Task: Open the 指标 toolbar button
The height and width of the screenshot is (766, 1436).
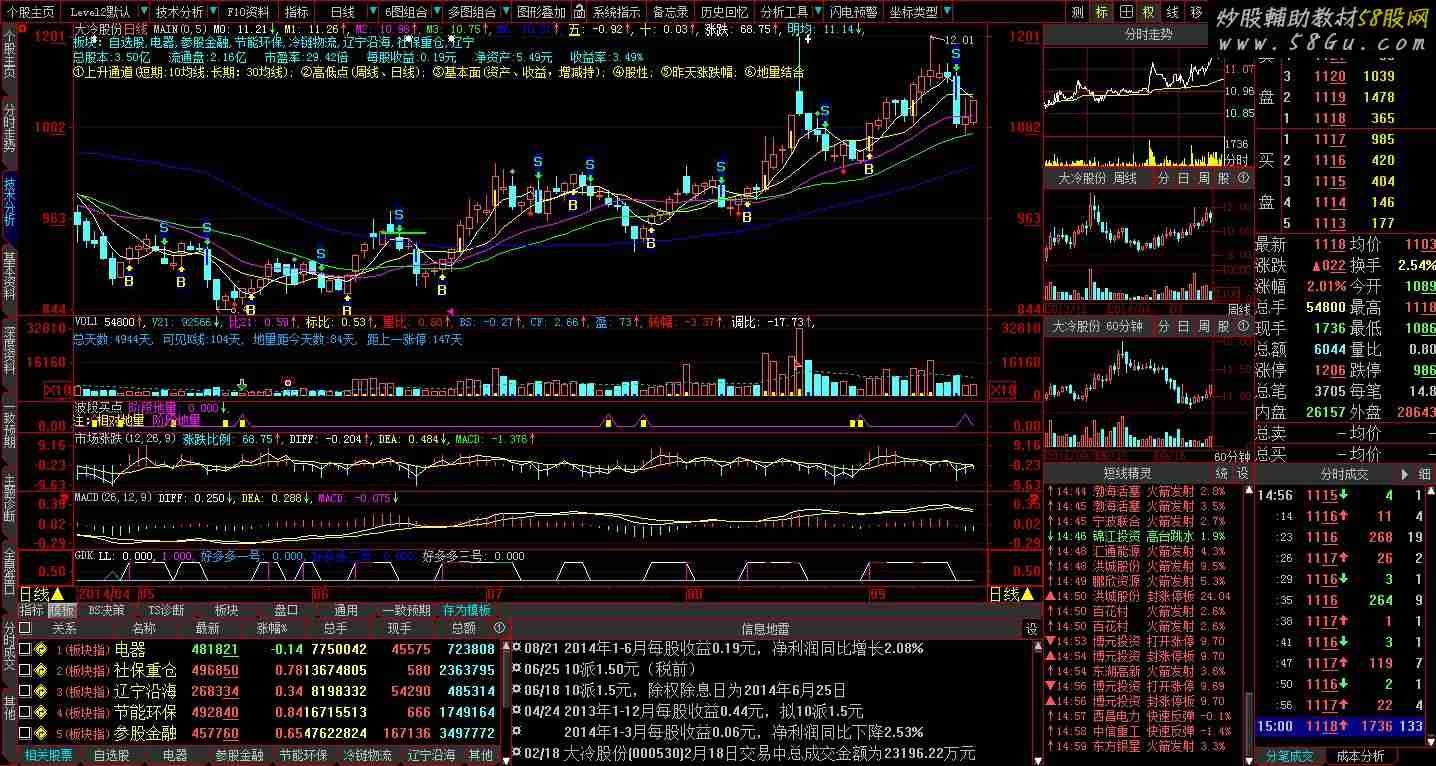Action: tap(297, 12)
